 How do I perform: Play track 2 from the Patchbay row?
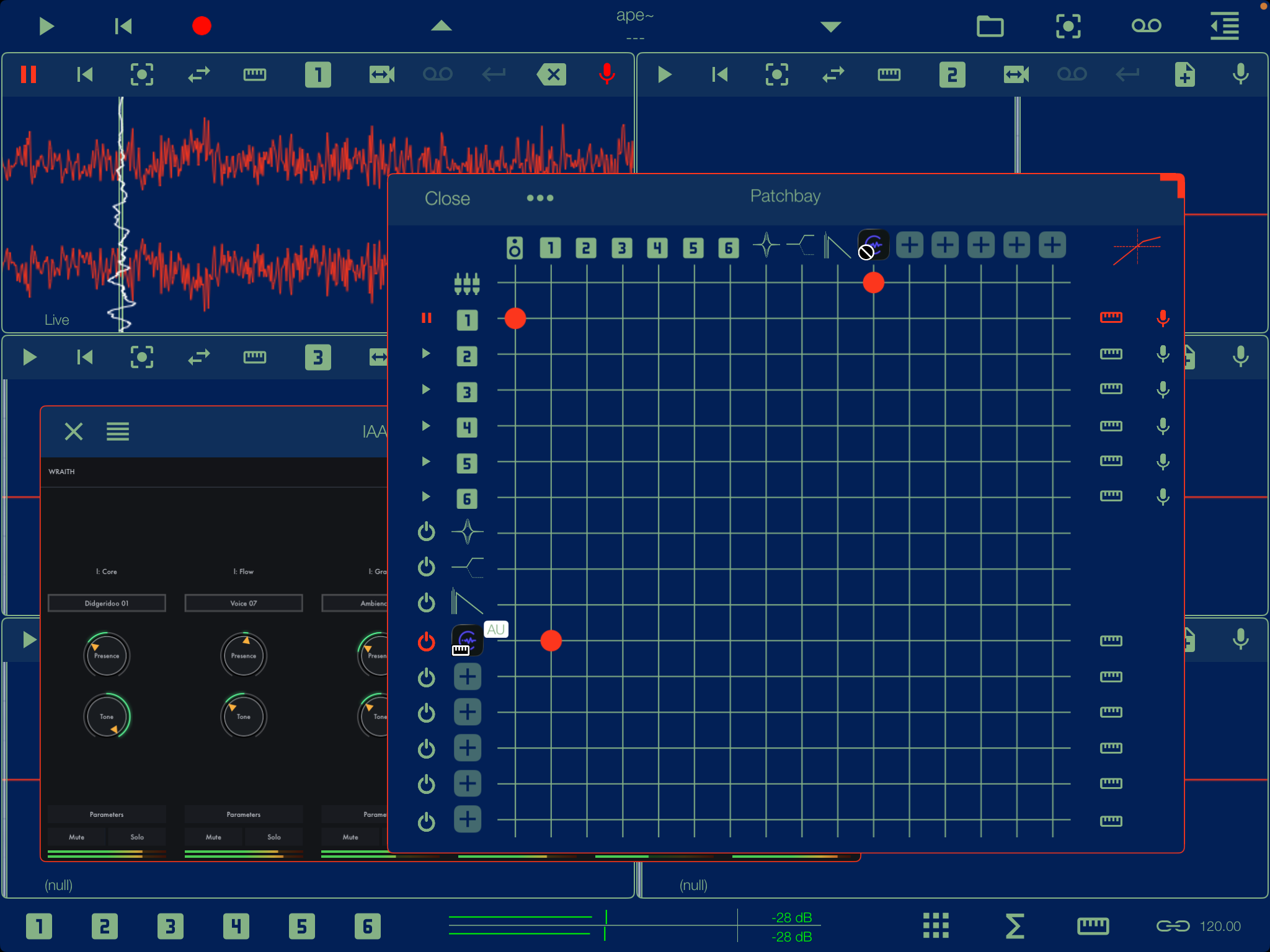(426, 353)
